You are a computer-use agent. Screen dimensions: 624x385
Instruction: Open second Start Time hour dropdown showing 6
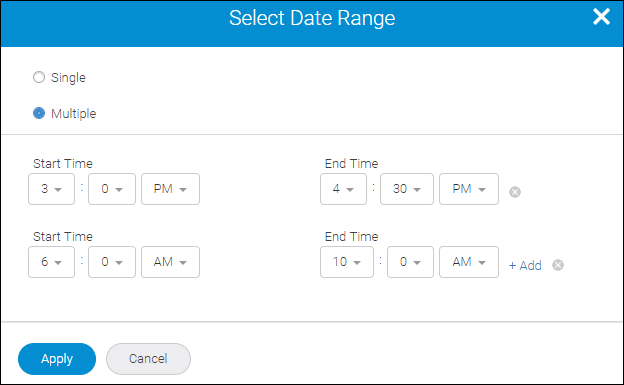pos(51,262)
